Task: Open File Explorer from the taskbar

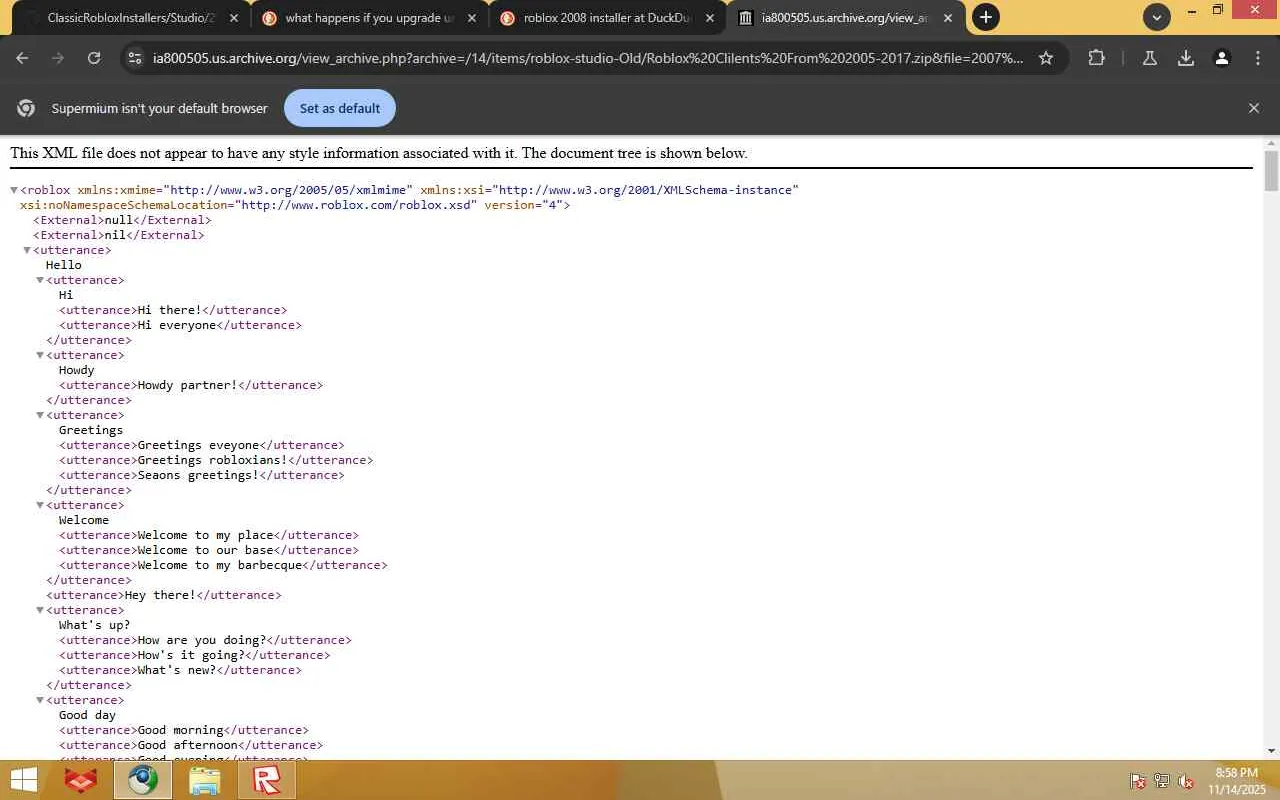Action: (x=205, y=780)
